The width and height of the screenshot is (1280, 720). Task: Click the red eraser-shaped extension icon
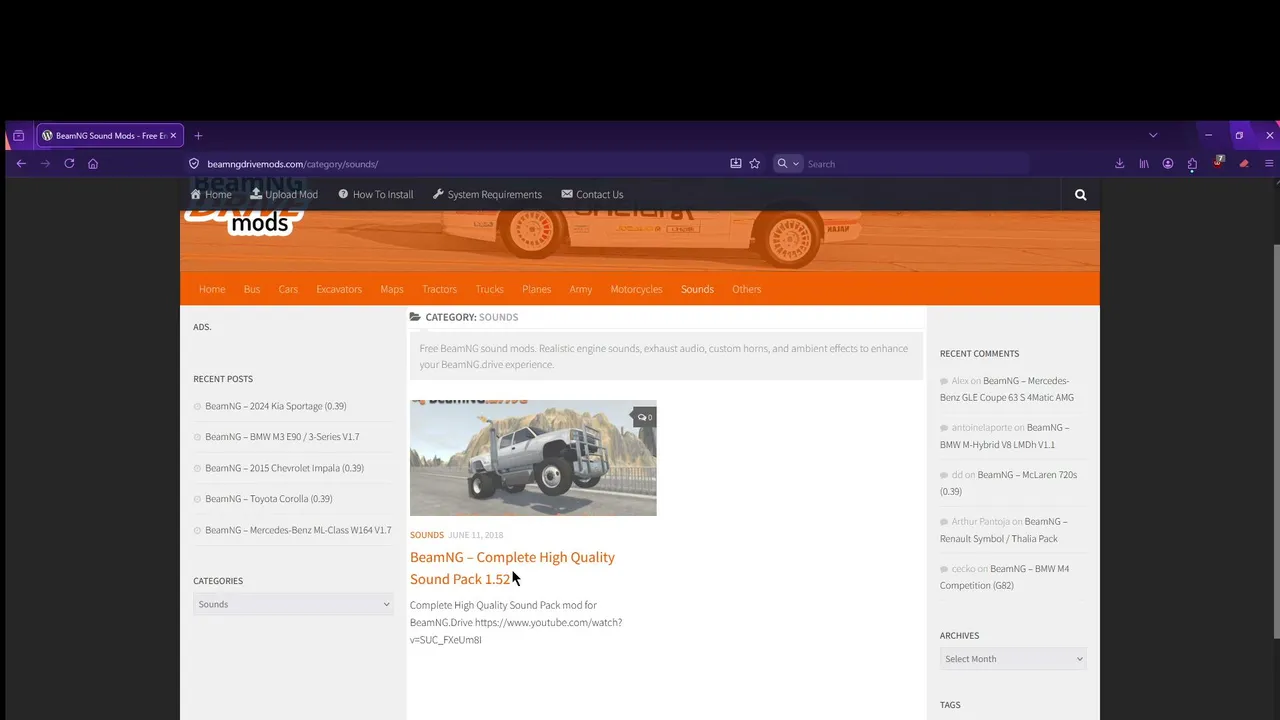tap(1244, 164)
